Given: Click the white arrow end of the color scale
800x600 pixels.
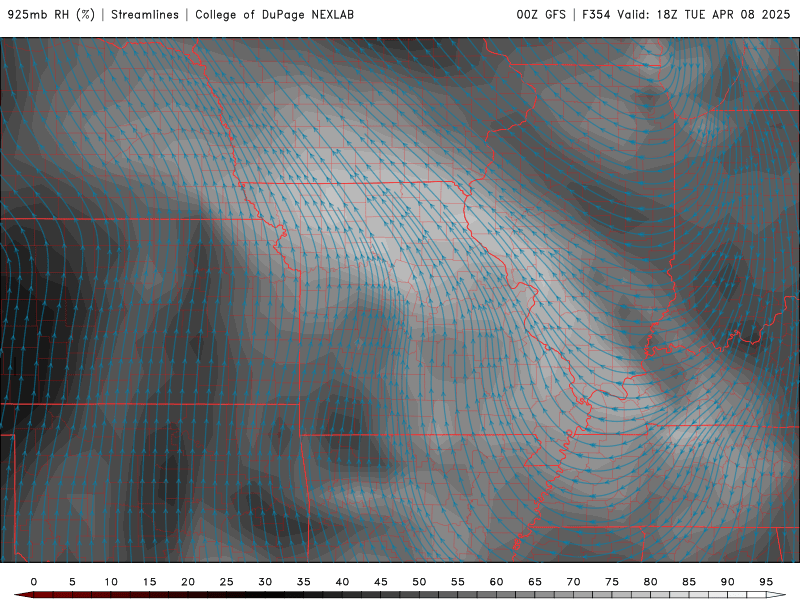Looking at the screenshot, I should coord(777,595).
